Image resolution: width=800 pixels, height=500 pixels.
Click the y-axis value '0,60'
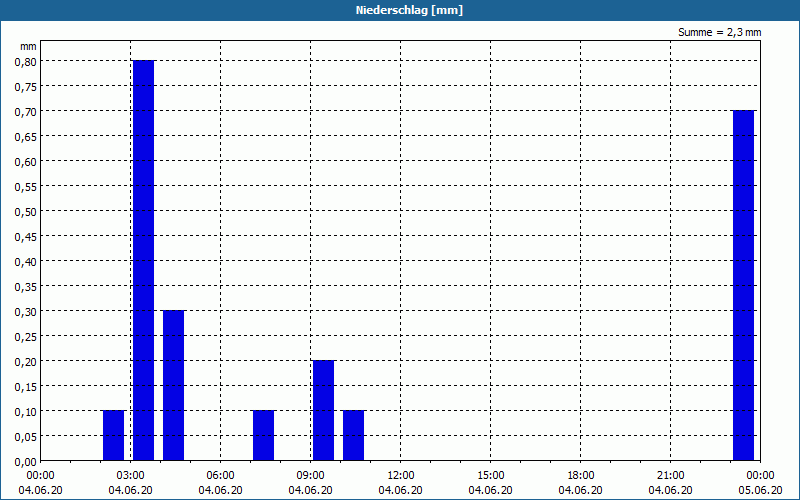click(x=26, y=162)
